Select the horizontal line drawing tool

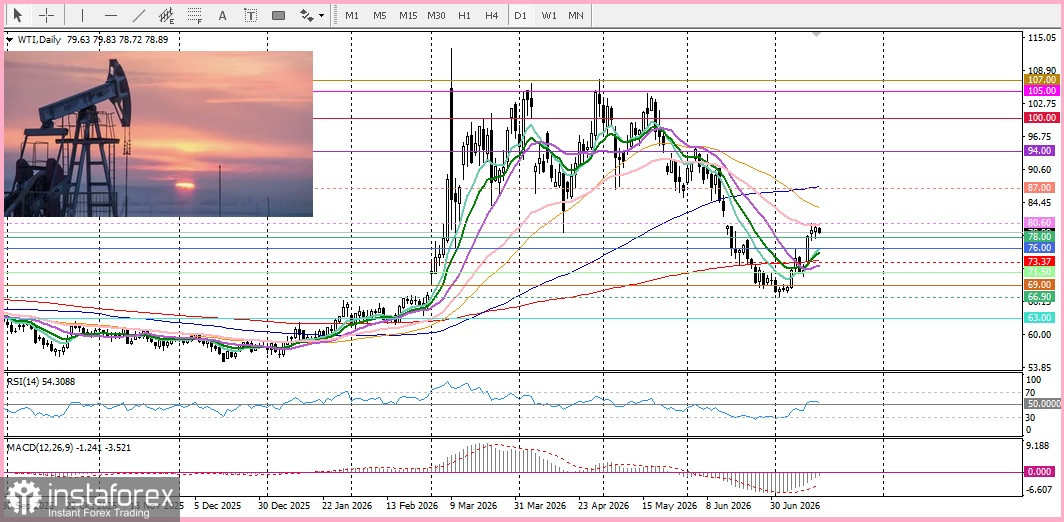(111, 15)
